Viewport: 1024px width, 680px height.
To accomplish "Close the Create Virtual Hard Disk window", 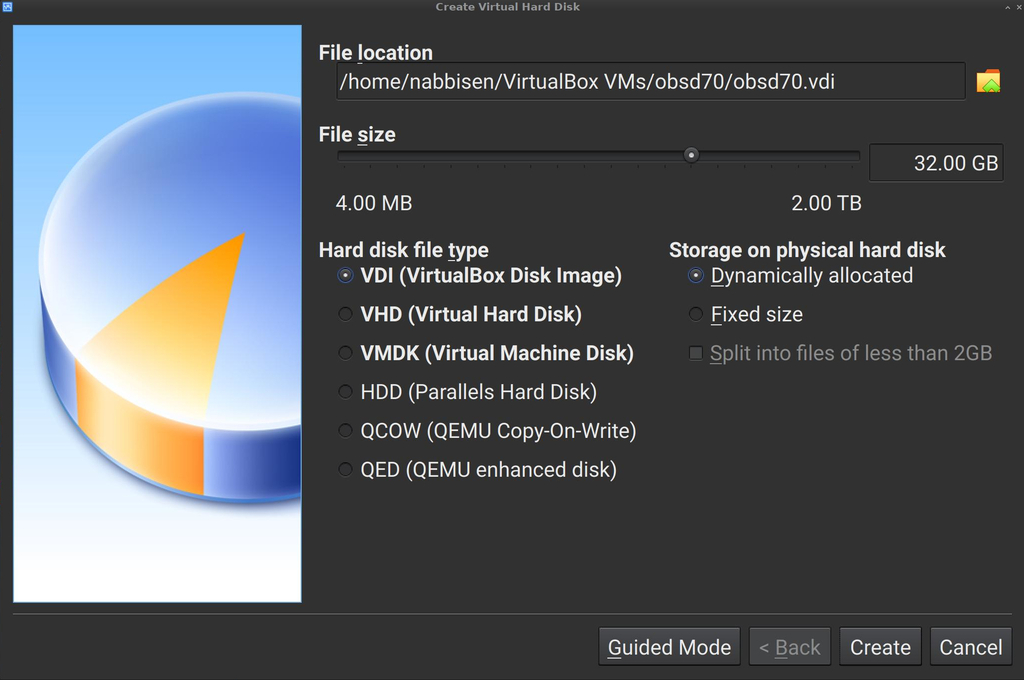I will [1019, 7].
